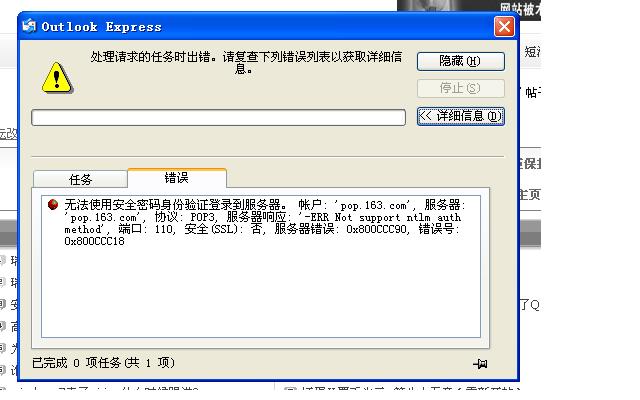
Task: Click the 隐藏(H) button
Action: (461, 61)
